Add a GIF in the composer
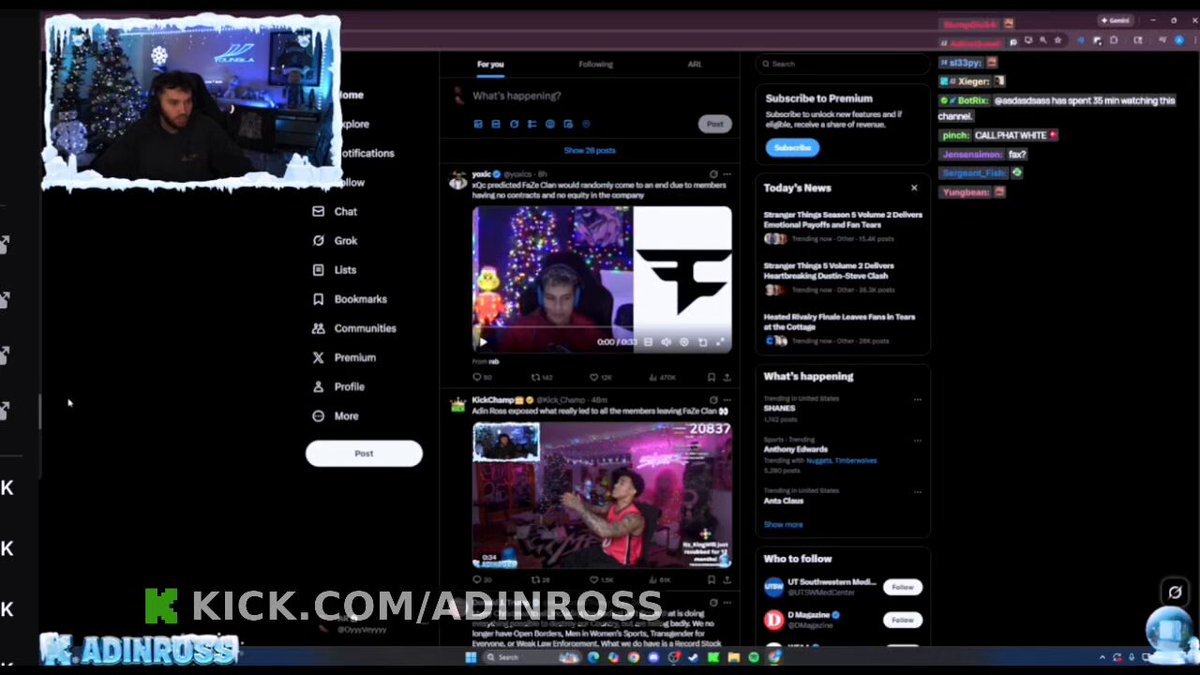The height and width of the screenshot is (675, 1200). pos(496,124)
